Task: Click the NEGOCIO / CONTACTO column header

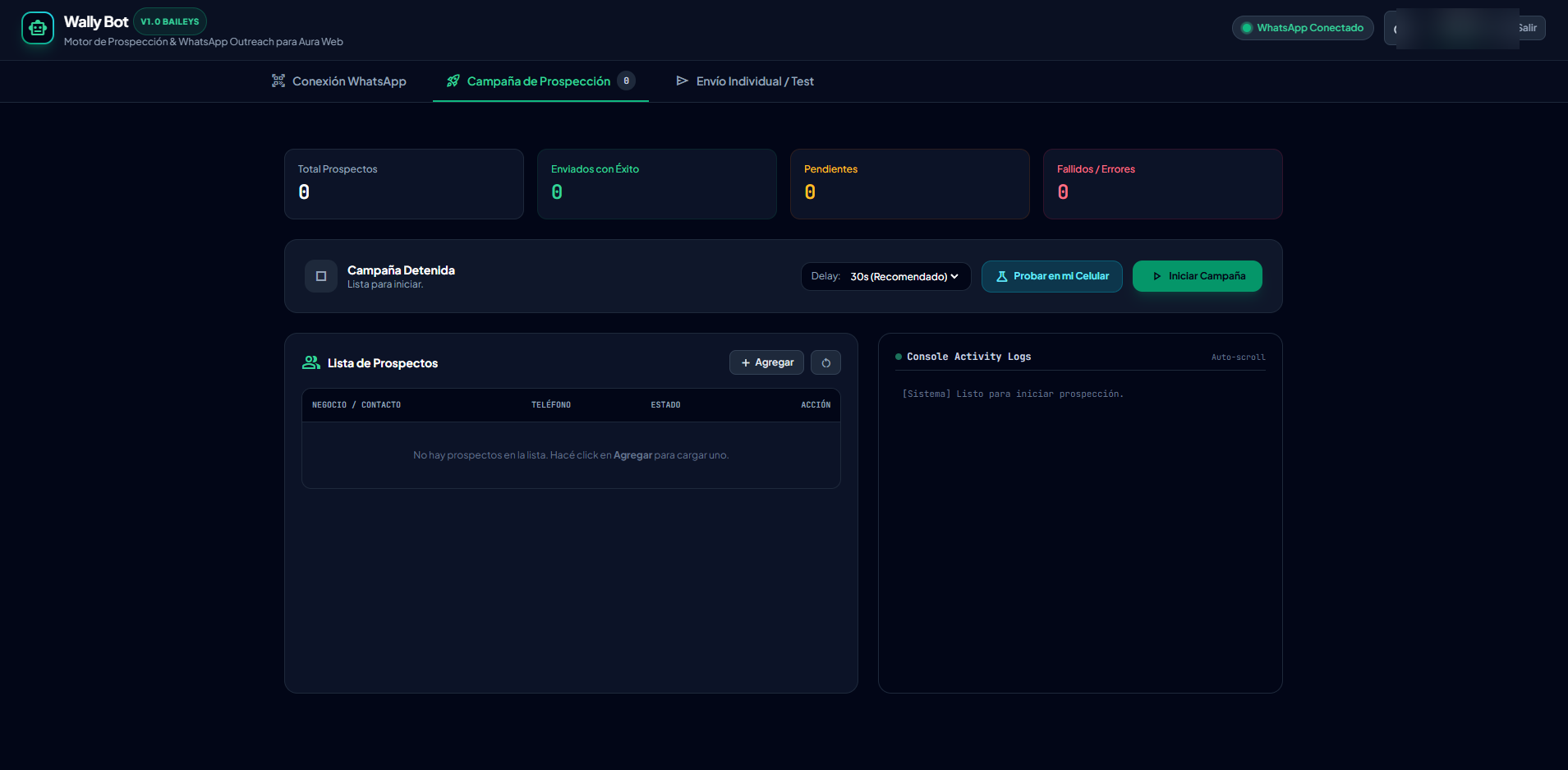Action: coord(356,405)
